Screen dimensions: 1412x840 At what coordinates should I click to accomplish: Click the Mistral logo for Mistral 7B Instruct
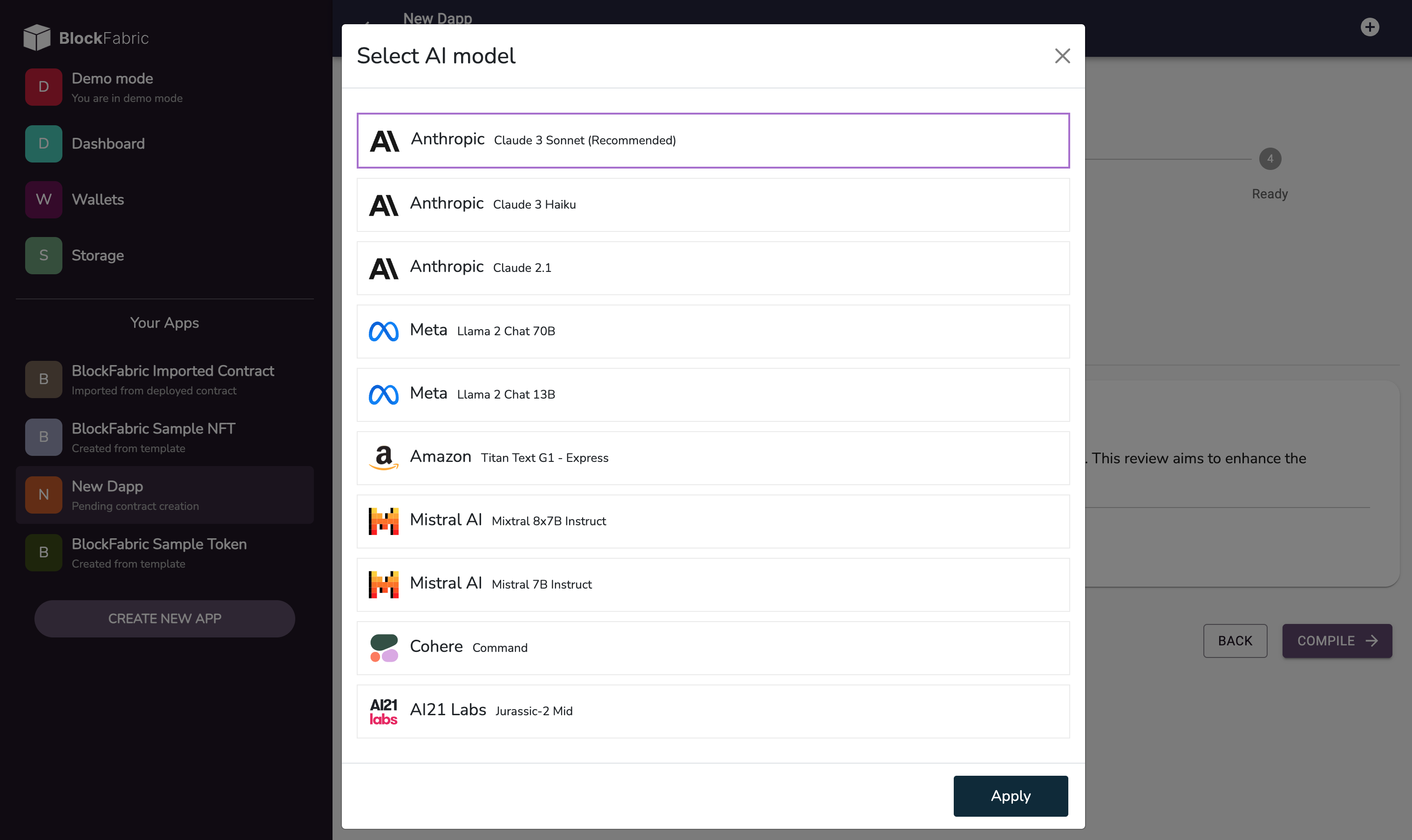383,584
